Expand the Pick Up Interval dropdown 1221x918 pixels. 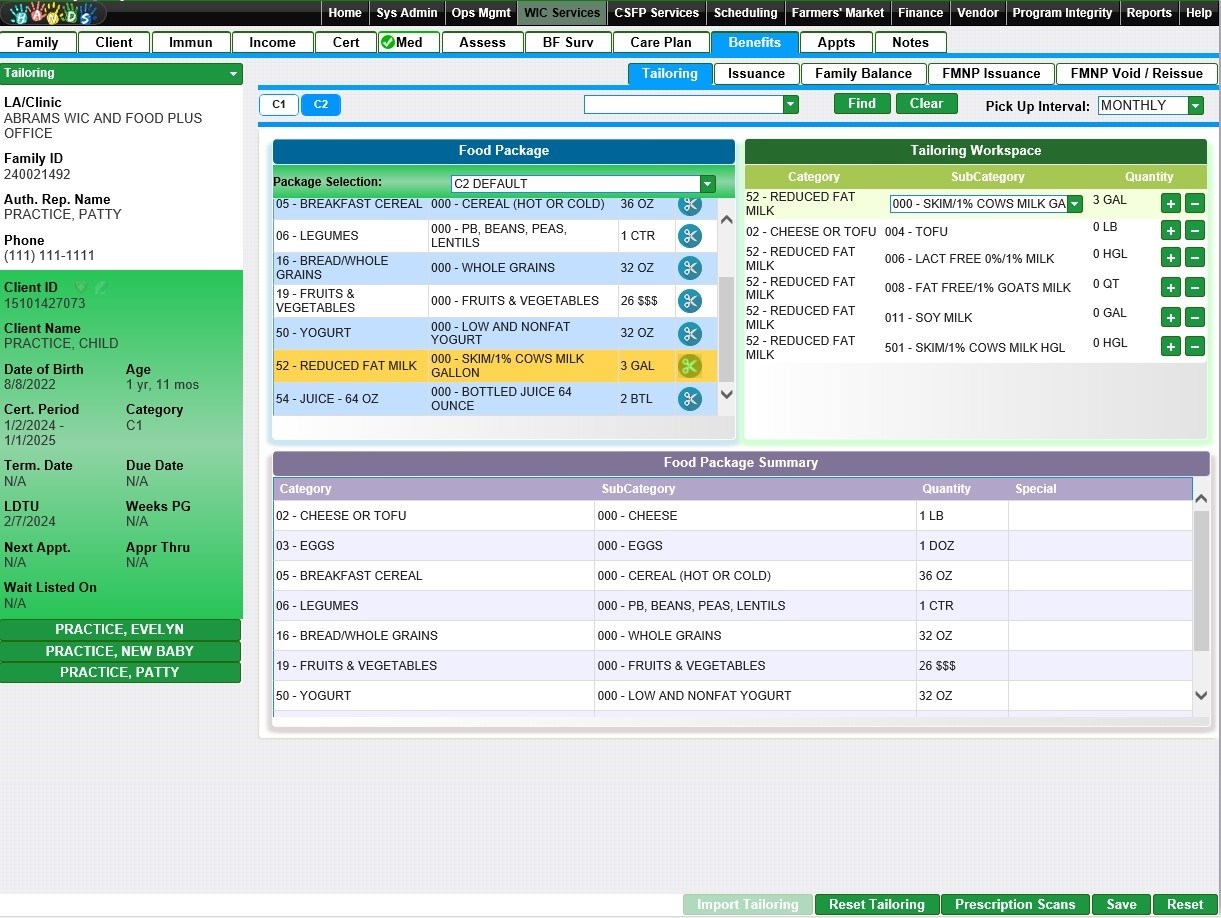tap(1195, 106)
